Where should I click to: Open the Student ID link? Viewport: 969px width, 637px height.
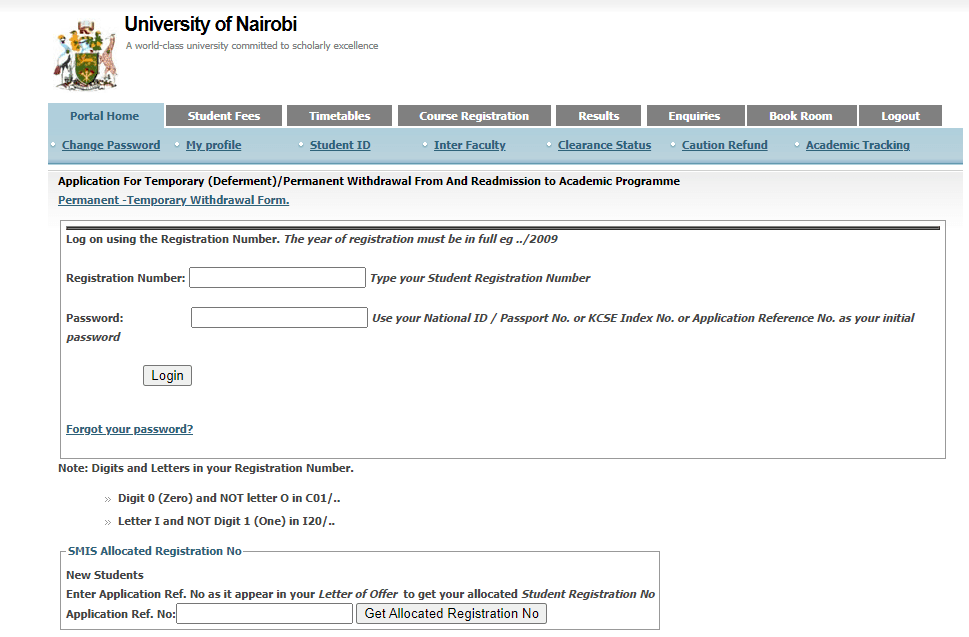[340, 145]
